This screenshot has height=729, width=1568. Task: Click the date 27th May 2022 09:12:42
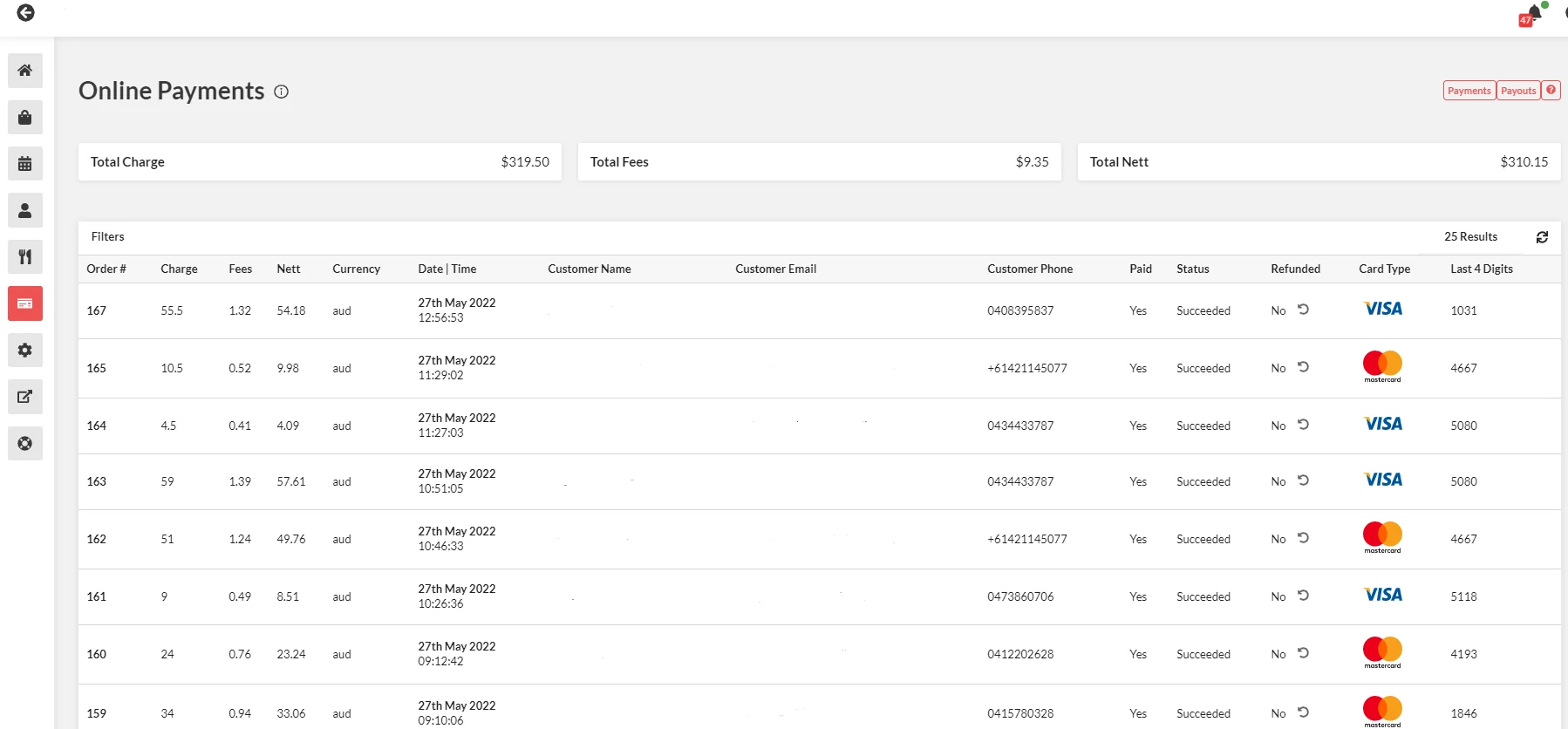[457, 654]
